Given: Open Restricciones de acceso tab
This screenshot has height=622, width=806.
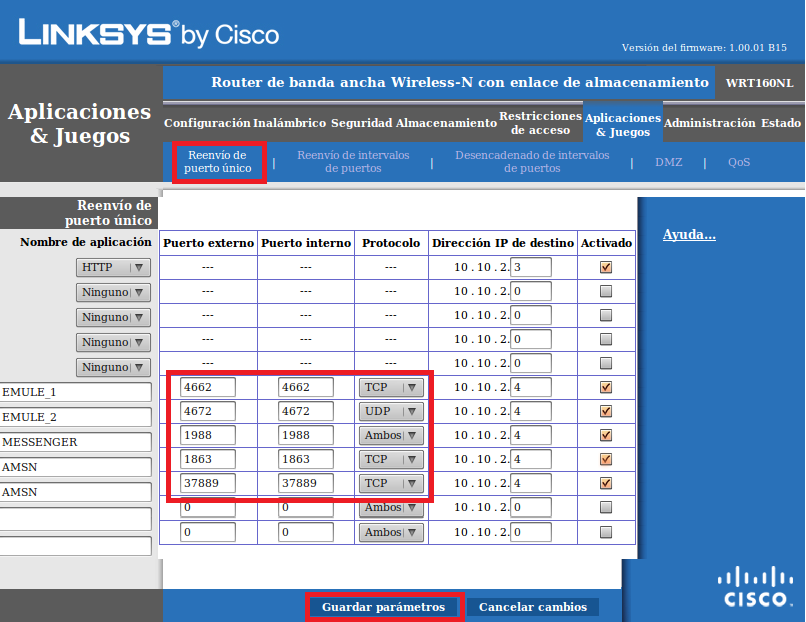Looking at the screenshot, I should 540,123.
